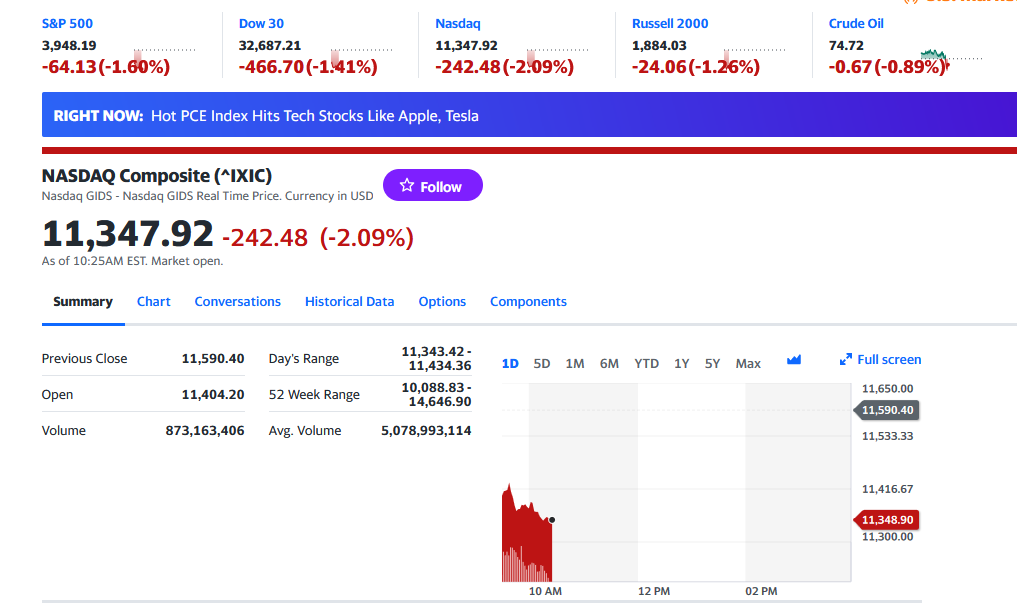Switch to the Chart tab
This screenshot has height=607, width=1017.
click(154, 302)
